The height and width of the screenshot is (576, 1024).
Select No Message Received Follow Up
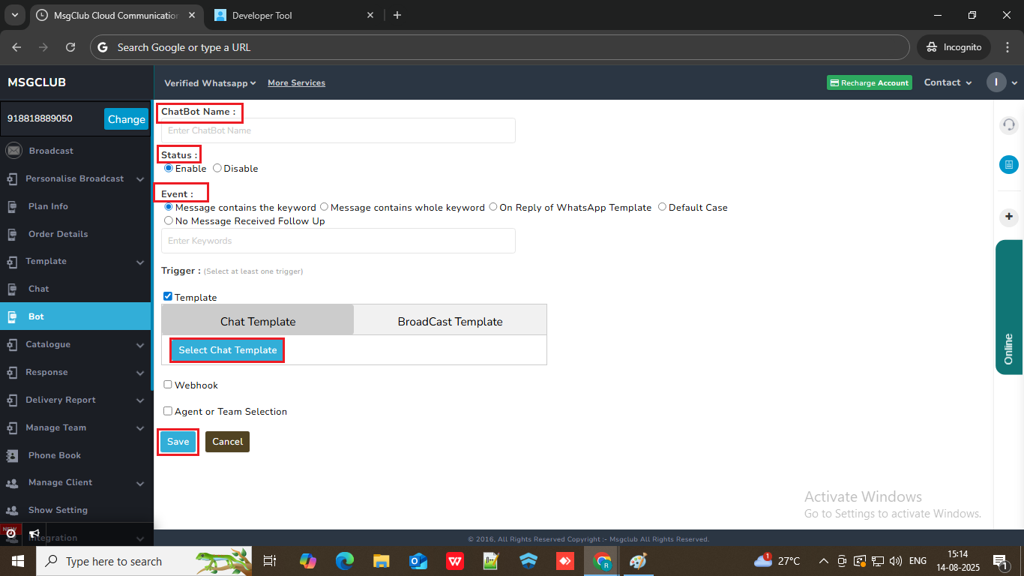pos(168,221)
